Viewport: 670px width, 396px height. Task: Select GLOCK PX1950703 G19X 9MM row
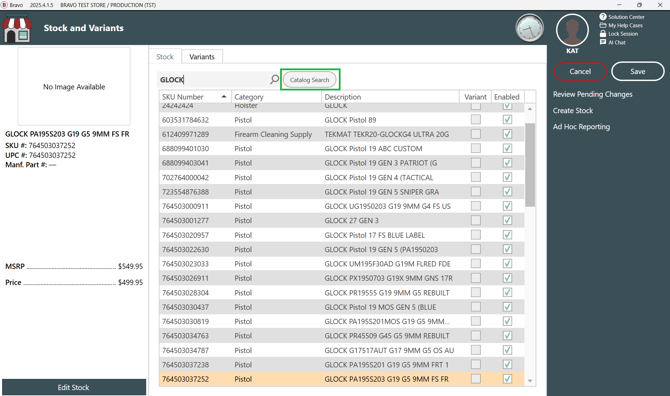coord(341,278)
